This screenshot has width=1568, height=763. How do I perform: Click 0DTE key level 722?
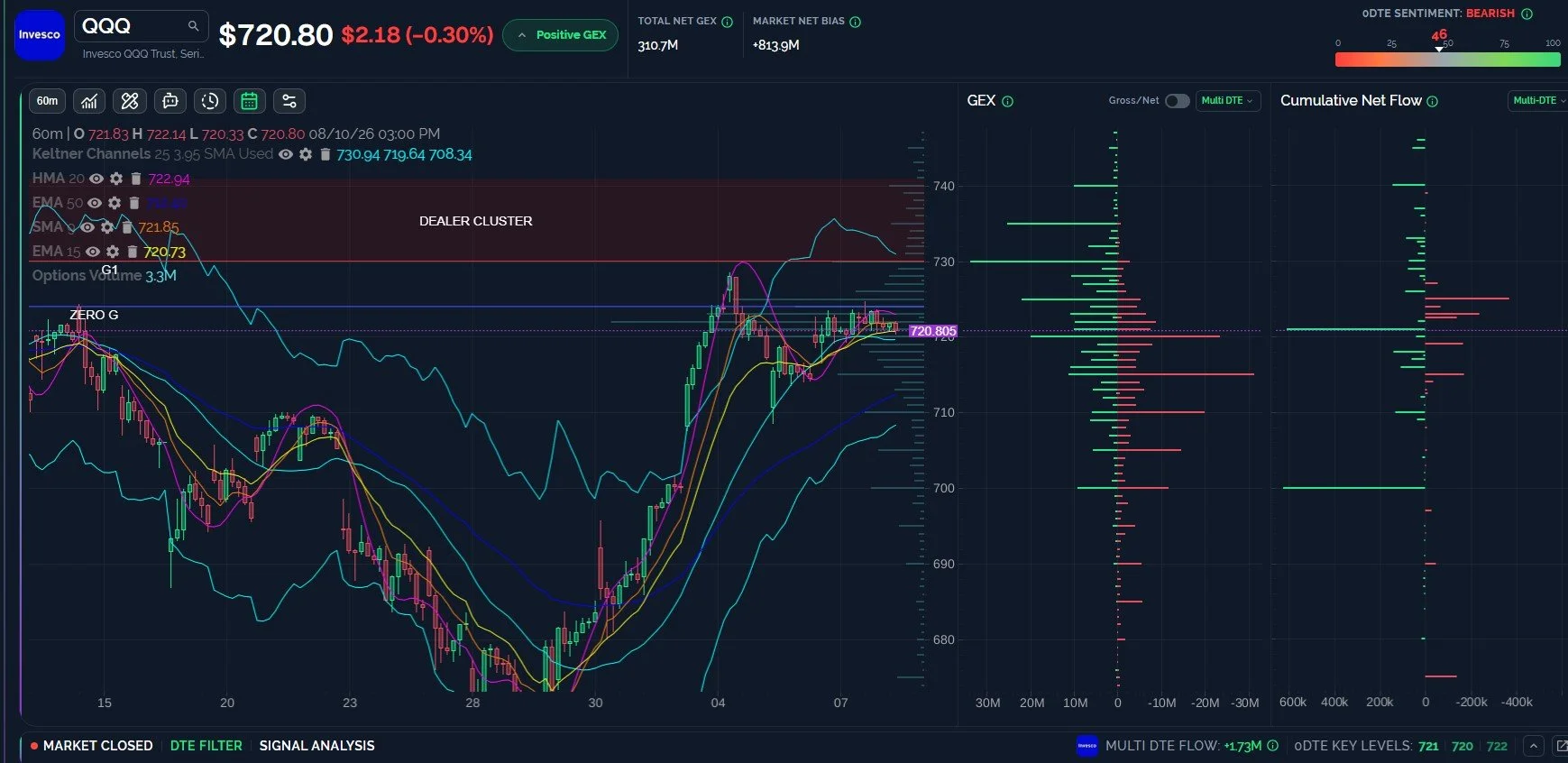point(1497,746)
